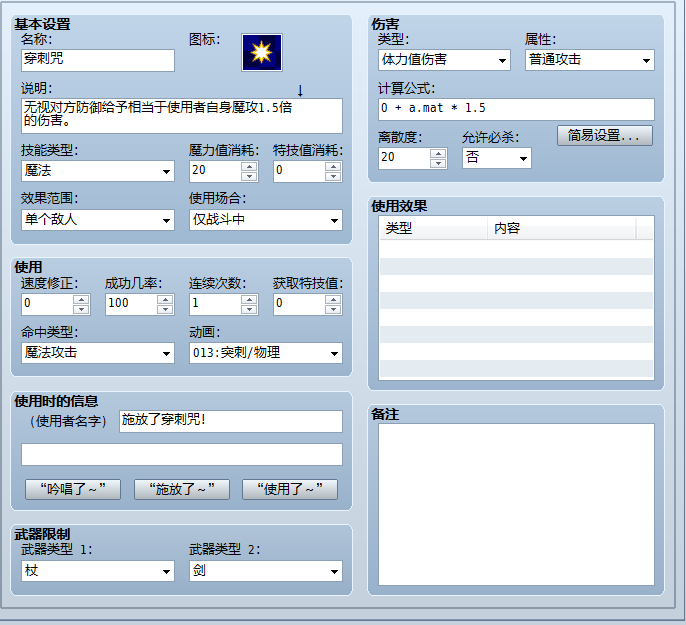Open the 效果范围 dropdown showing 单个敌人
Image resolution: width=686 pixels, height=625 pixels.
pos(98,220)
